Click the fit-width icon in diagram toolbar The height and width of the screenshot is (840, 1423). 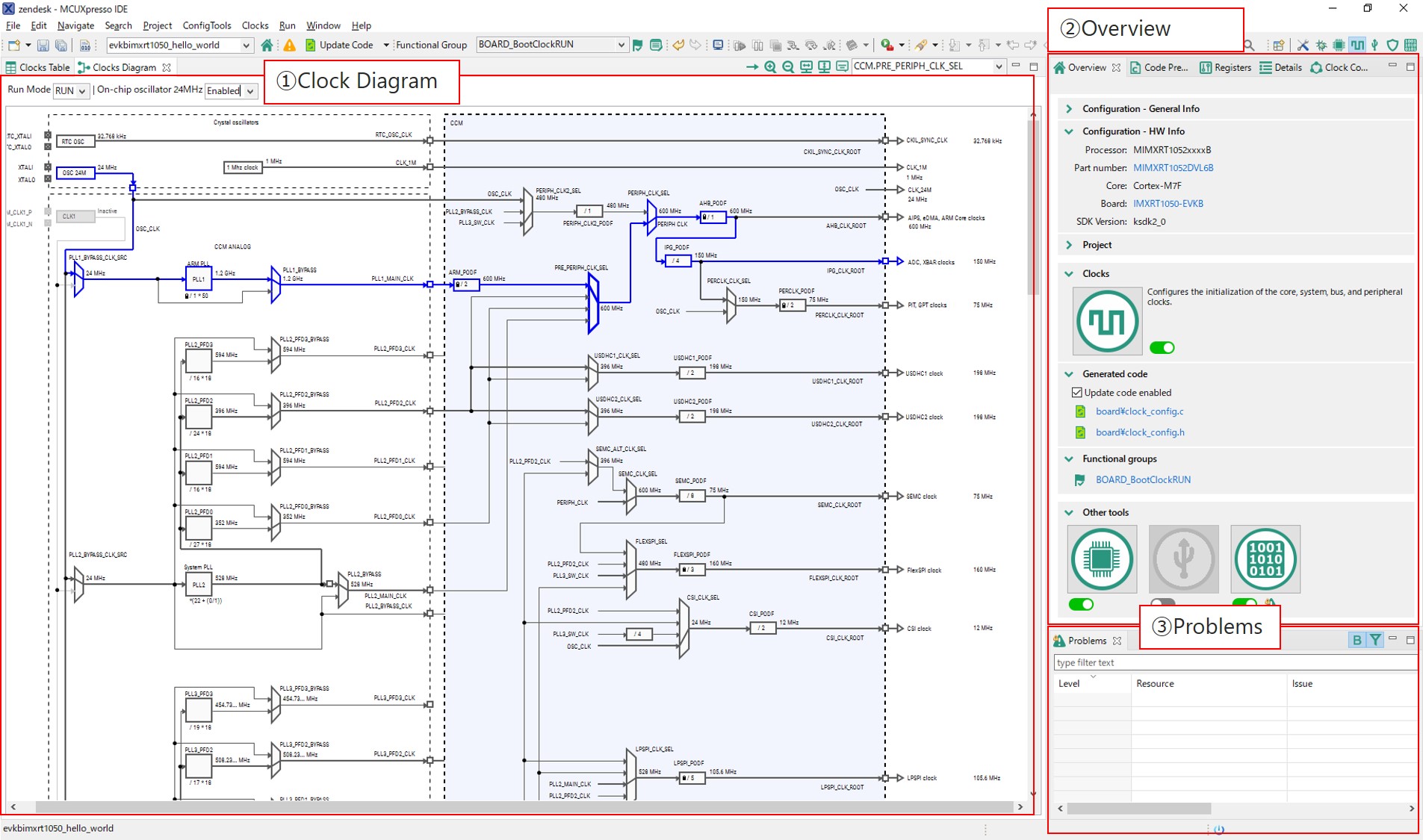806,67
